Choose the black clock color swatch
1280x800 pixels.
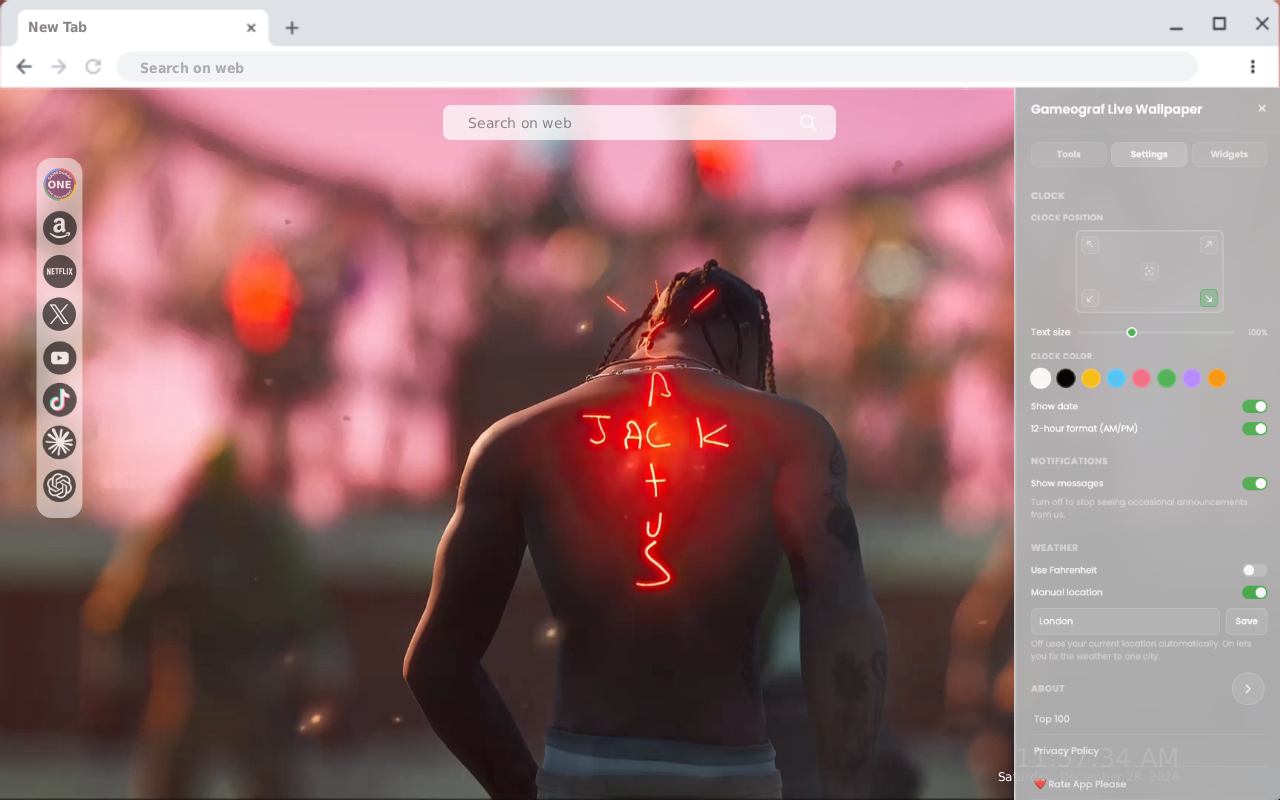(1066, 378)
